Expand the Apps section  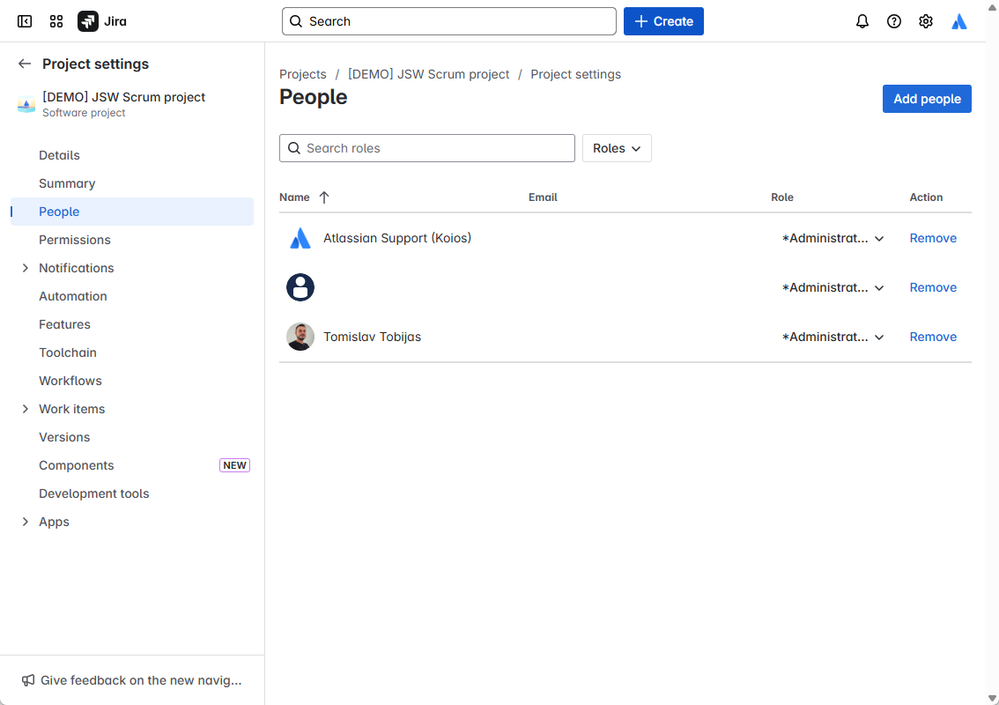(25, 522)
